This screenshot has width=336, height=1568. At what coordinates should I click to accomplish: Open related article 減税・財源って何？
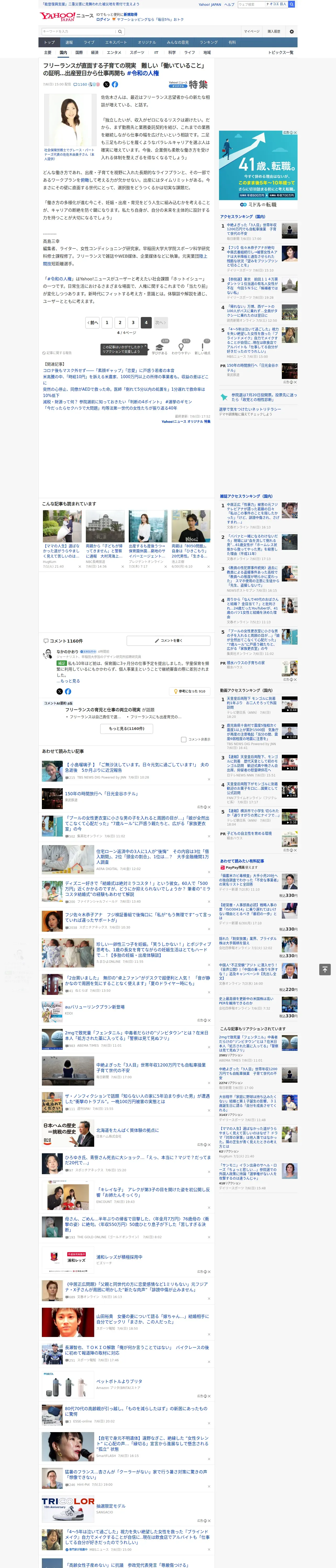[x=118, y=402]
